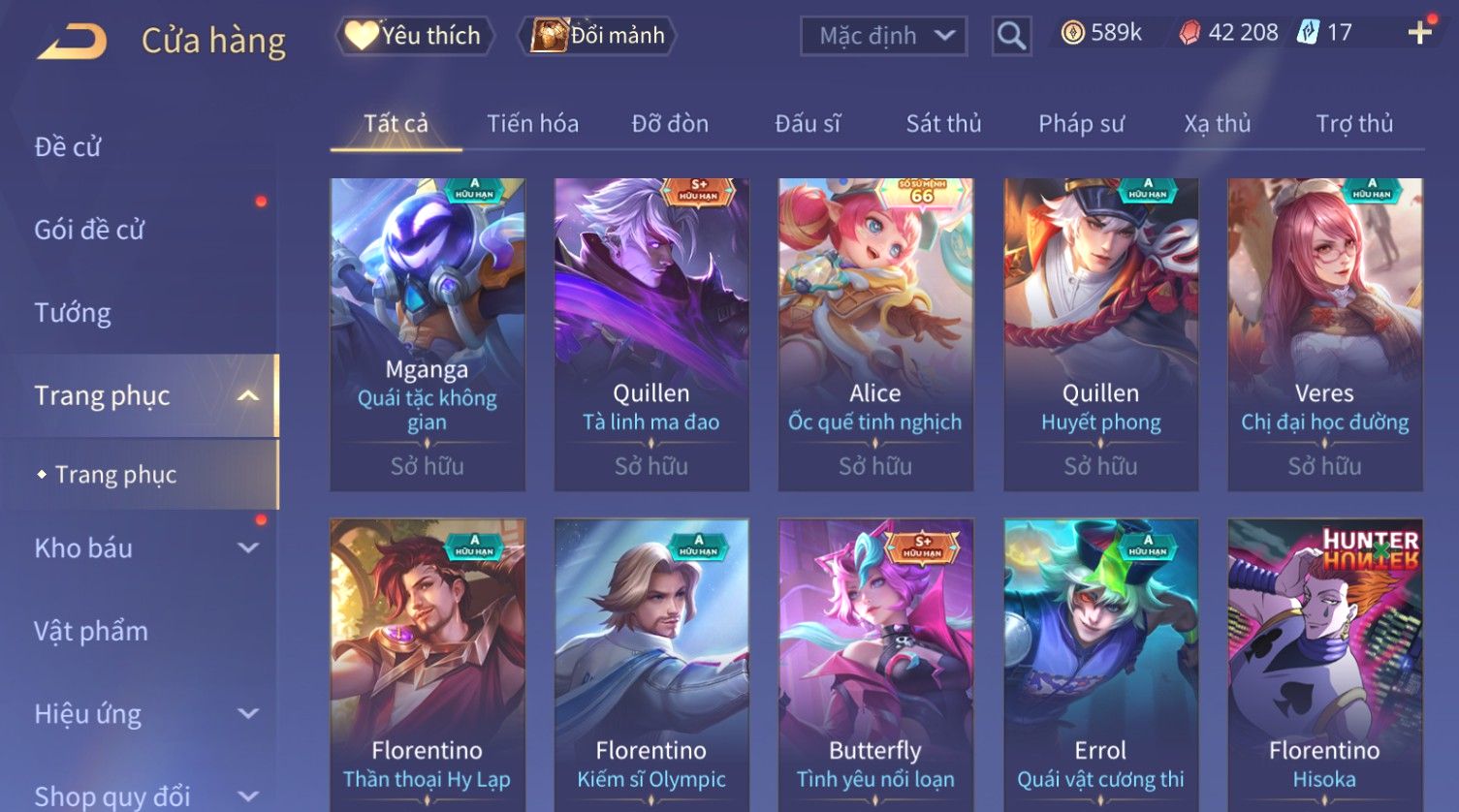Screen dimensions: 1459x812
Task: Click the plus icon to add currency
Action: (1420, 33)
